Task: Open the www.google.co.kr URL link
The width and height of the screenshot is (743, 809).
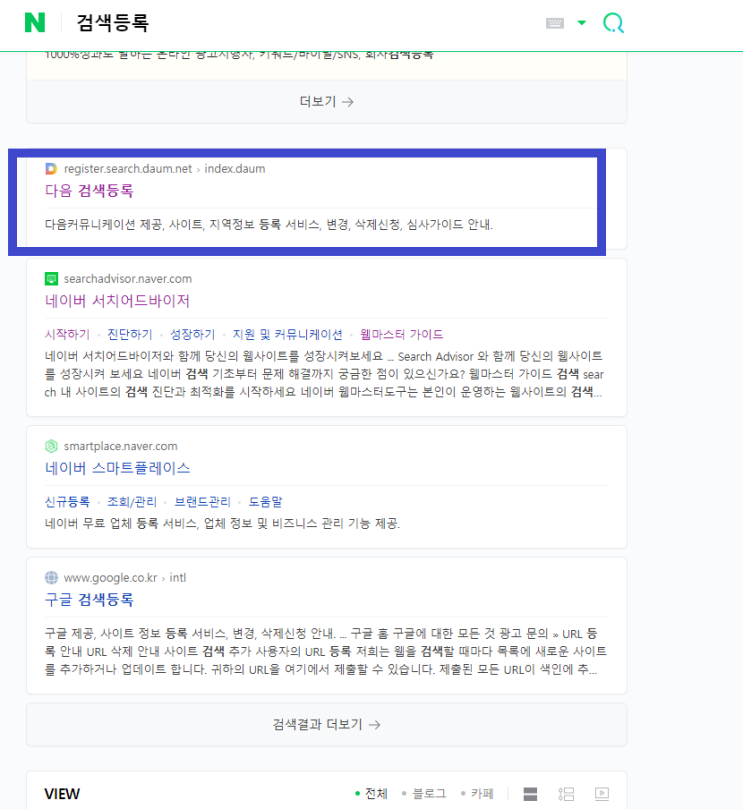Action: pyautogui.click(x=125, y=578)
